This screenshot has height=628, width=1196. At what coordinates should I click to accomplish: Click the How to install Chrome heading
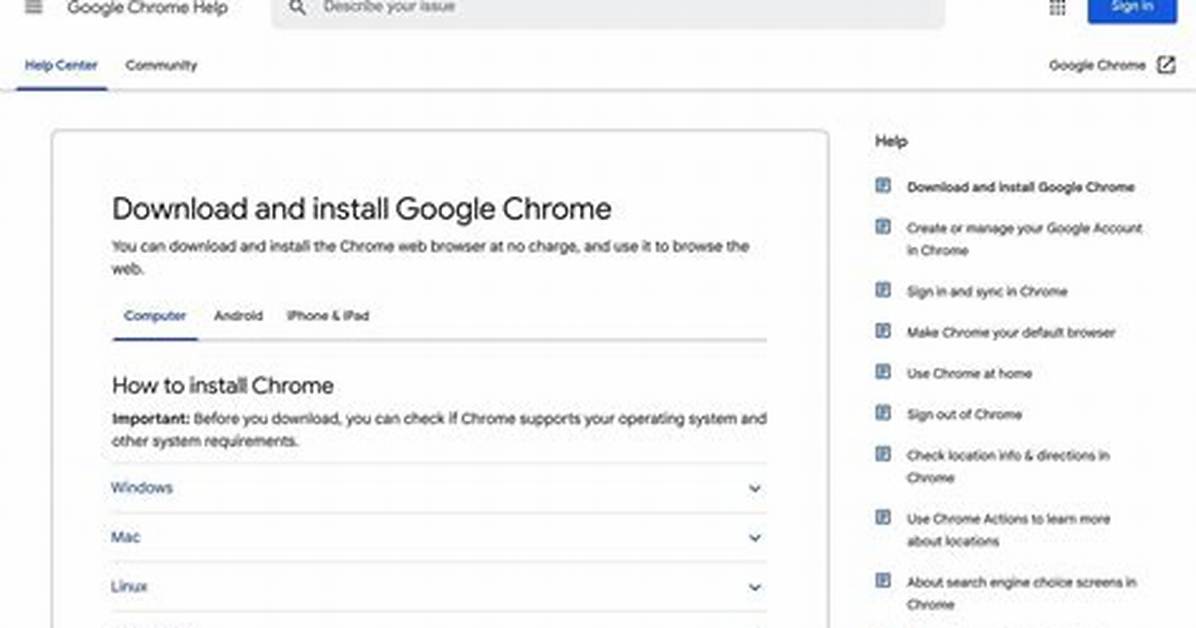tap(223, 385)
